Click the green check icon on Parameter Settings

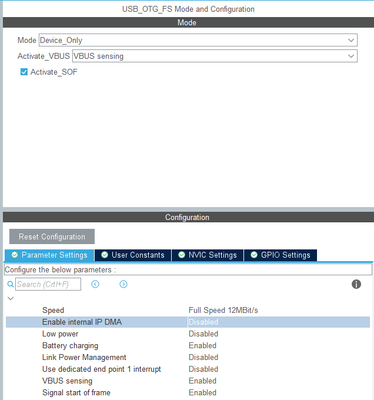[x=15, y=255]
